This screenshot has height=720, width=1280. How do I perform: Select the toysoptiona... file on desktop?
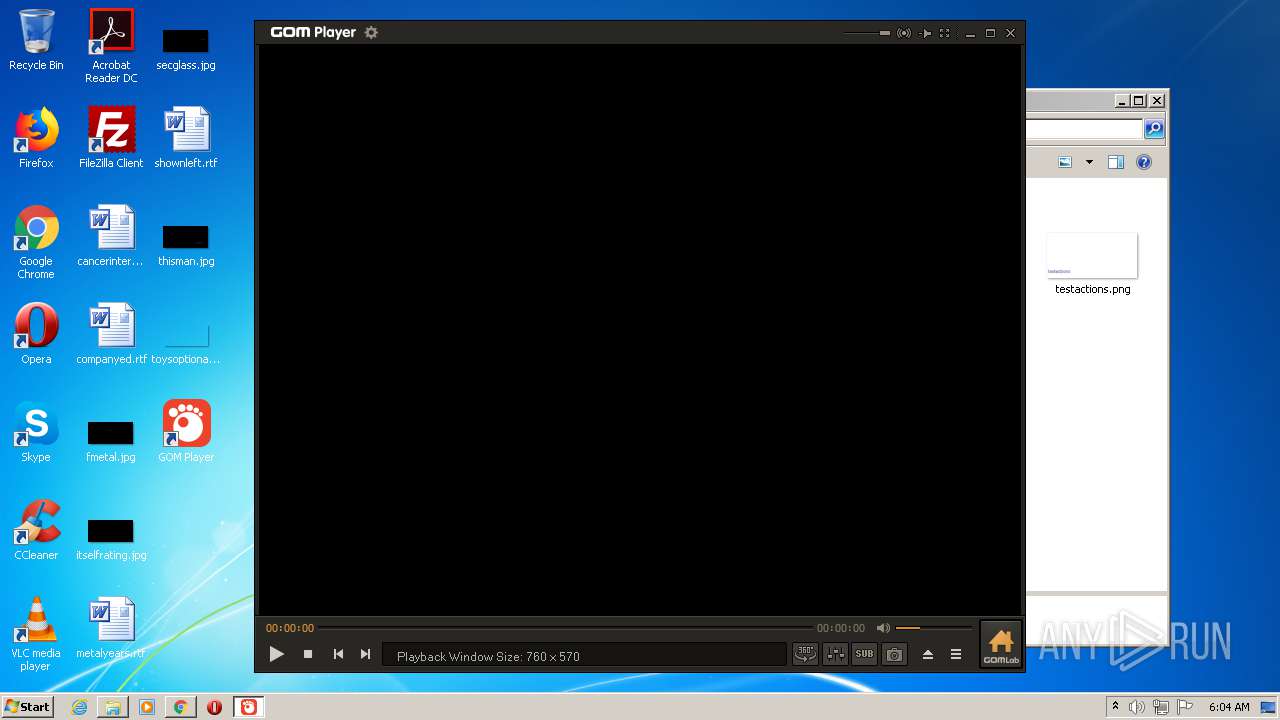(x=186, y=343)
